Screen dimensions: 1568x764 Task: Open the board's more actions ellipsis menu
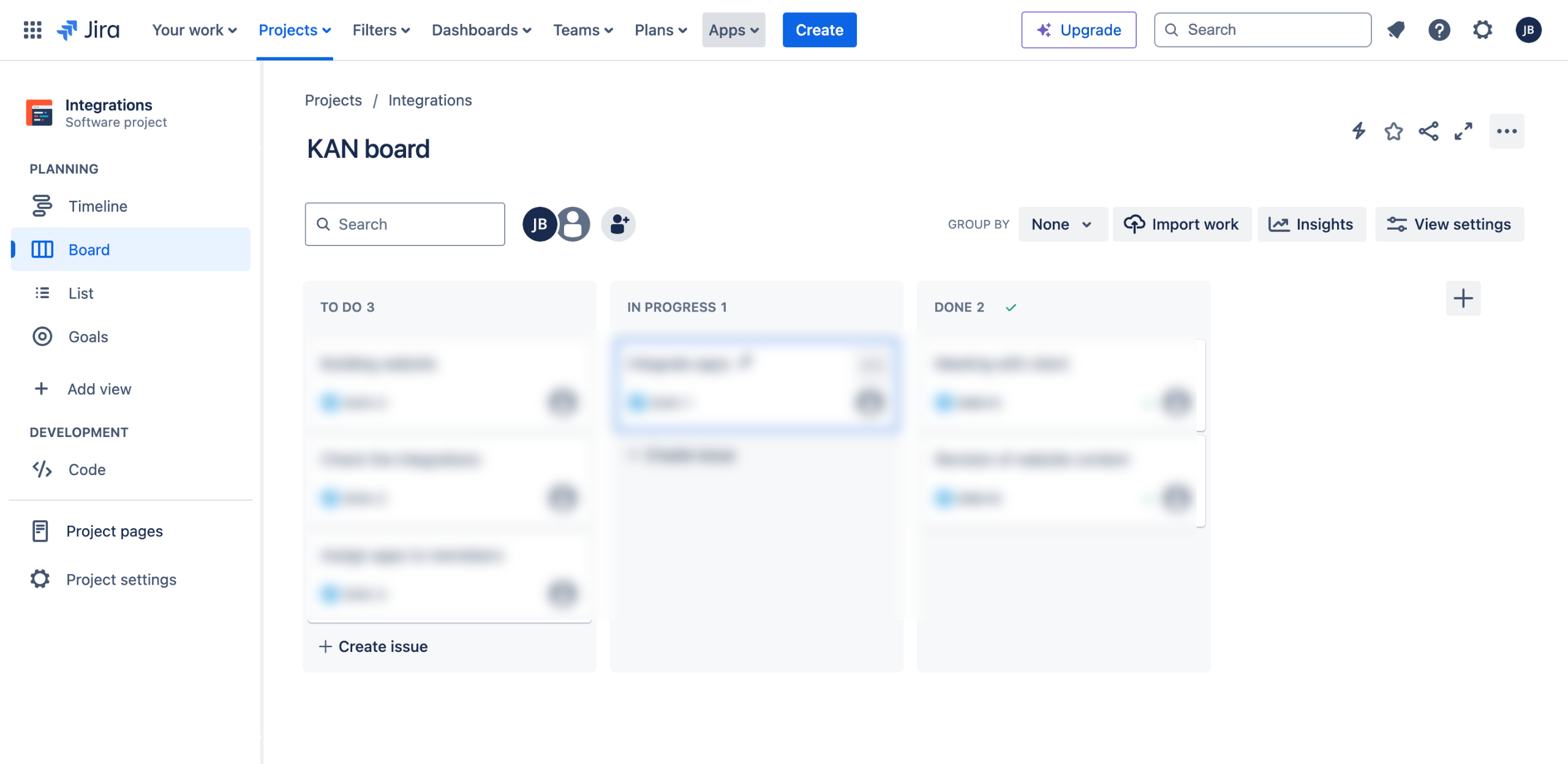tap(1506, 131)
